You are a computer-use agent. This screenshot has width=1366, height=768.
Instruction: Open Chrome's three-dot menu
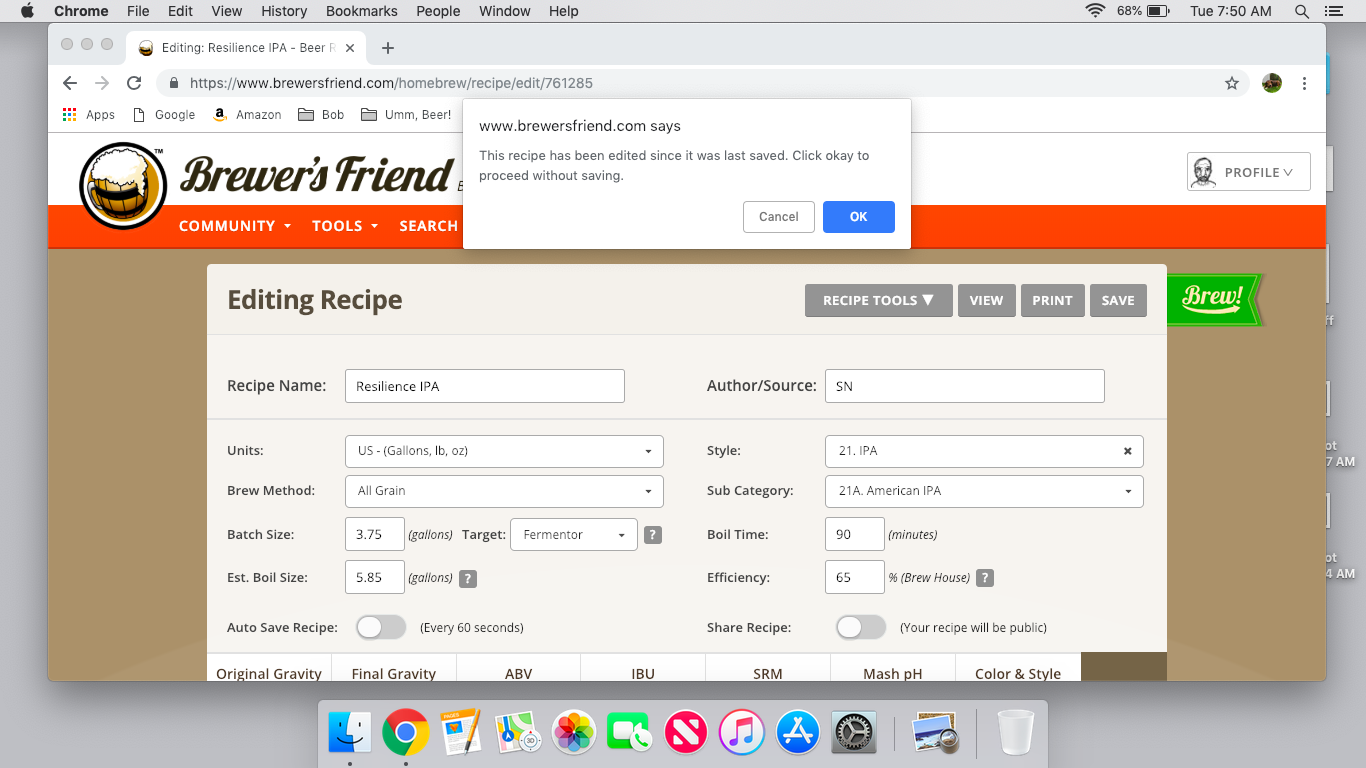point(1304,83)
